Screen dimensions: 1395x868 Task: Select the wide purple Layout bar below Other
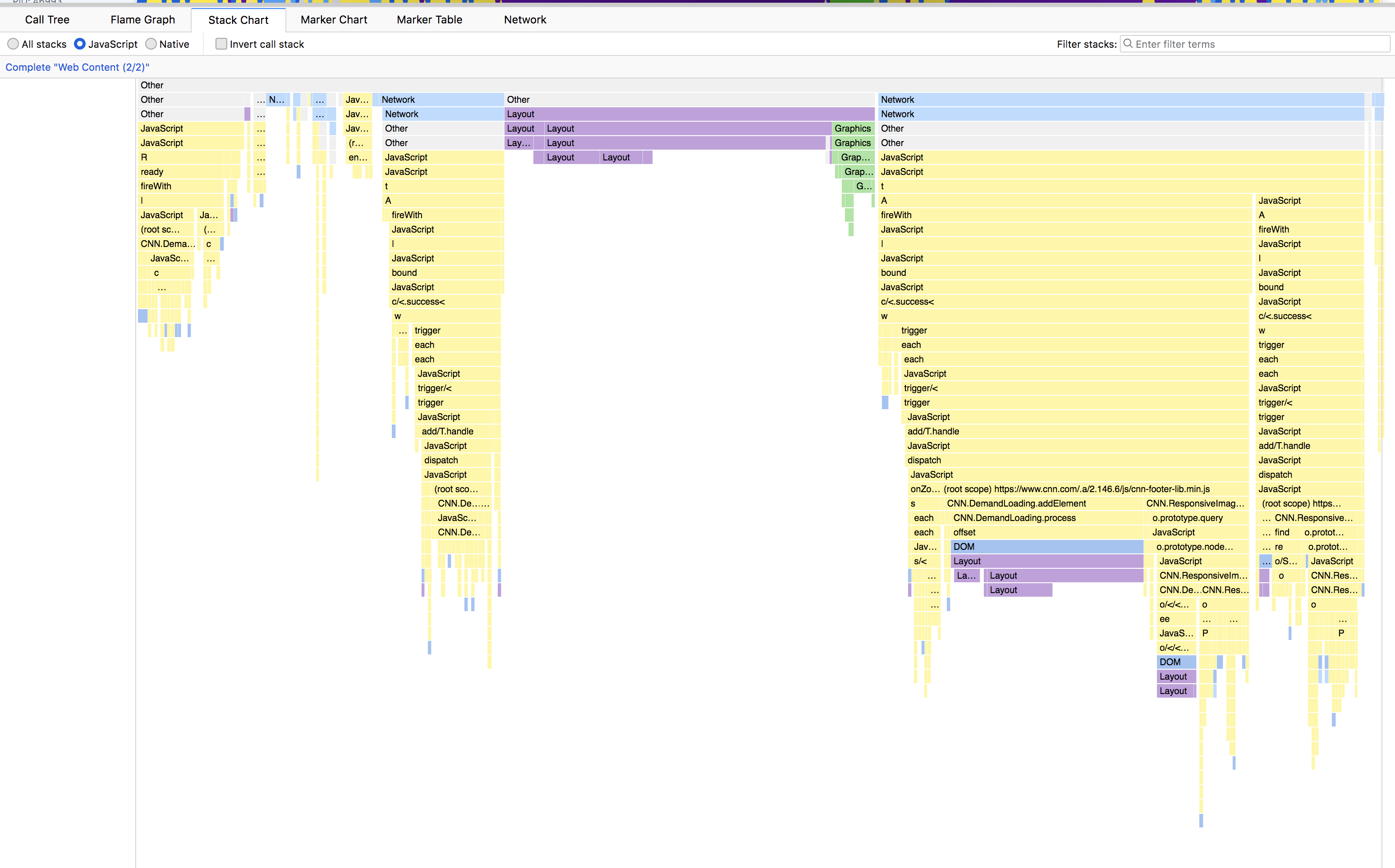pos(689,114)
